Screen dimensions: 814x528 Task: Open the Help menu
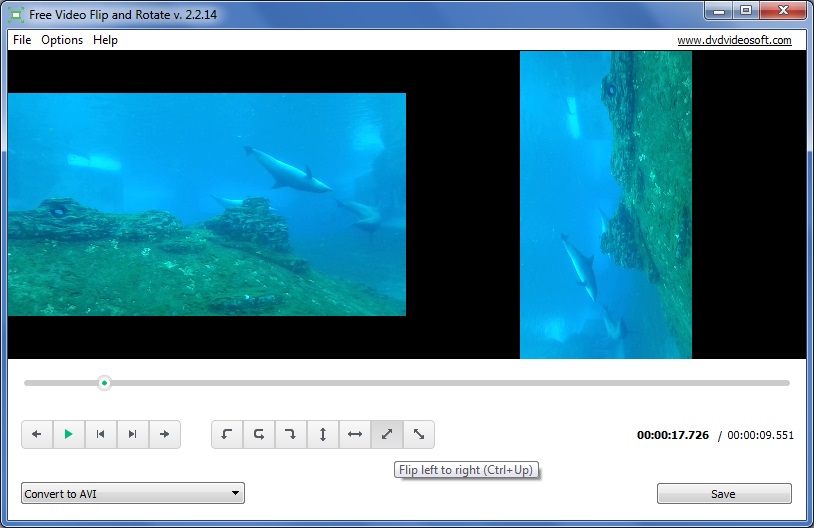[x=105, y=40]
